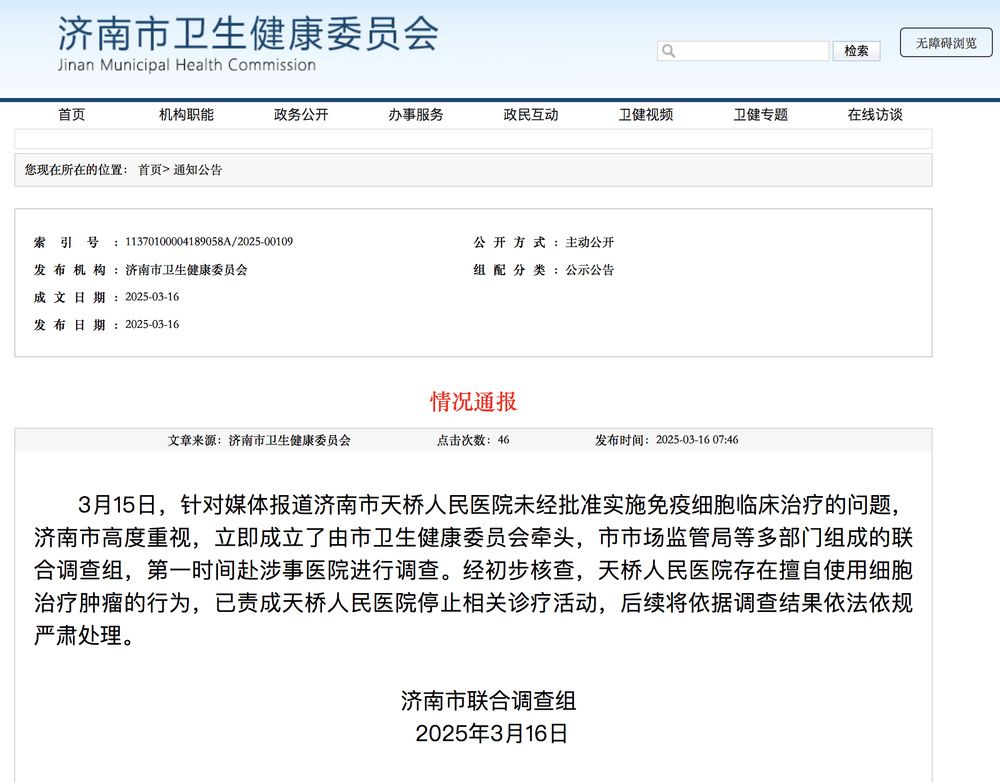Click 发布机构 value 济南市卫生健康委员会
Image resolution: width=1000 pixels, height=783 pixels.
click(x=186, y=270)
